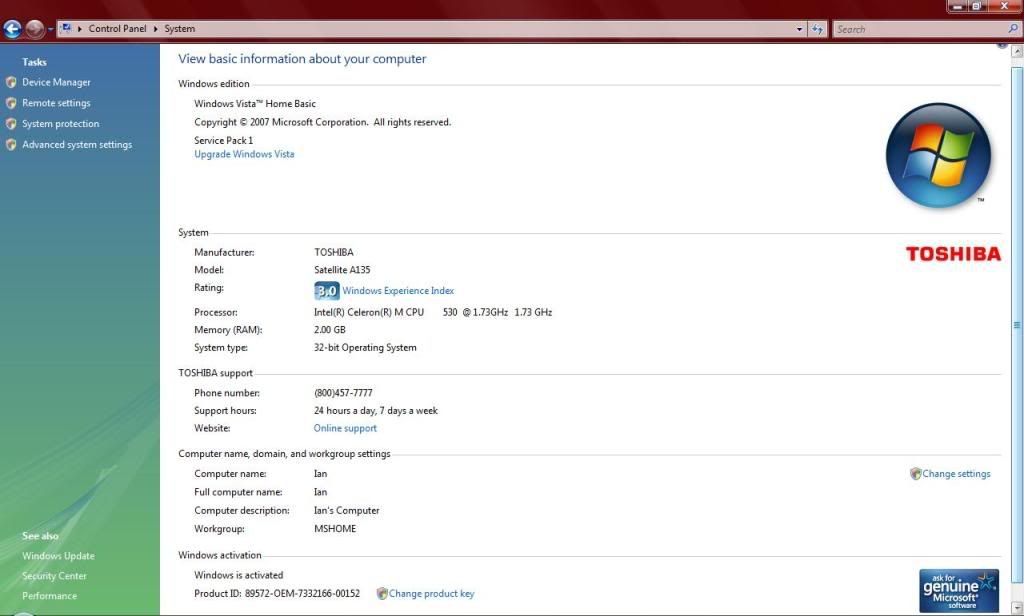
Task: Click the genuine Microsoft software badge
Action: click(x=958, y=590)
